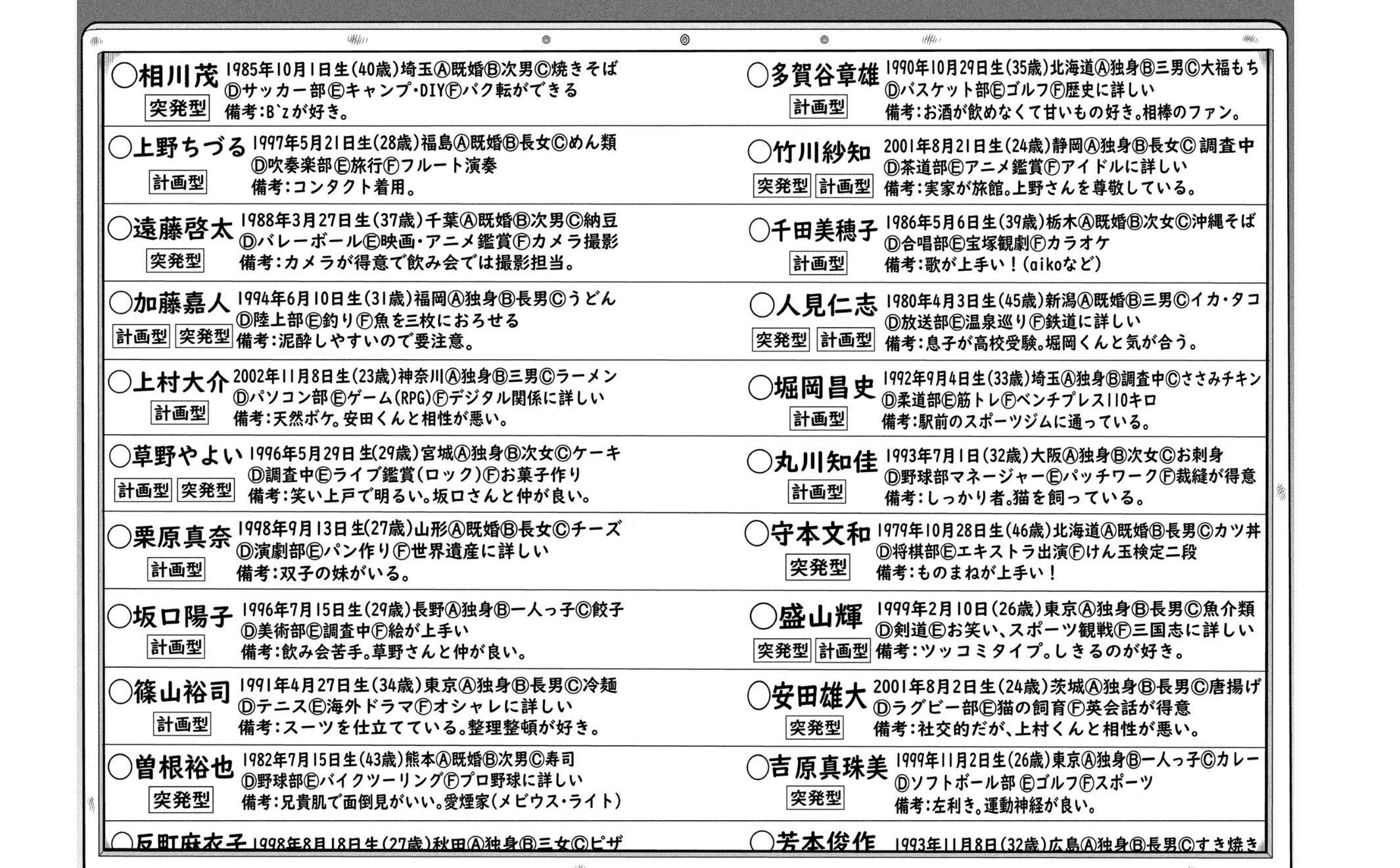Check the circle next to 盛山輝
This screenshot has width=1400, height=868.
click(x=762, y=617)
